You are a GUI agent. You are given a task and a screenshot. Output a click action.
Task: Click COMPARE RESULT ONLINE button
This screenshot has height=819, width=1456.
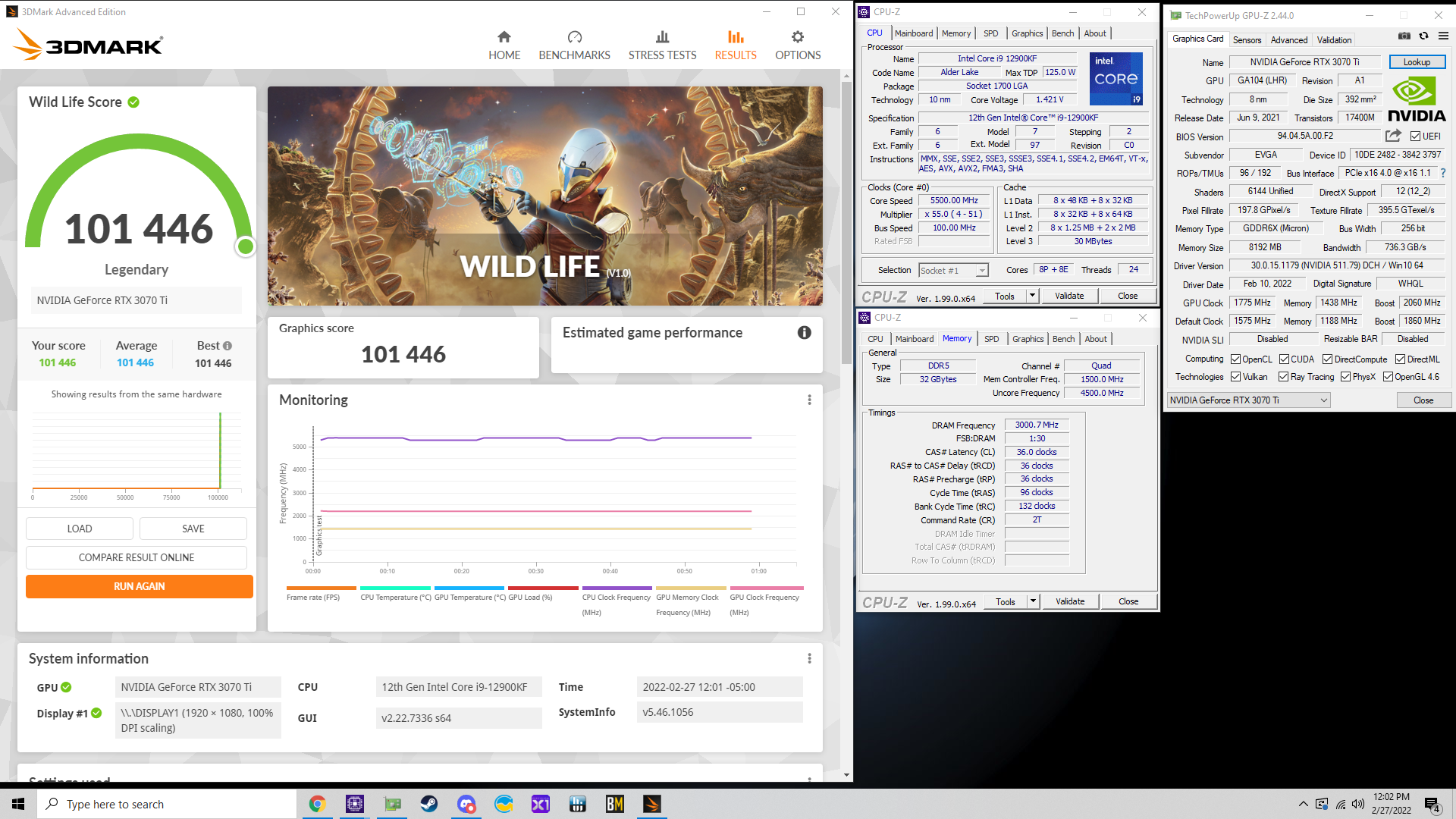136,557
